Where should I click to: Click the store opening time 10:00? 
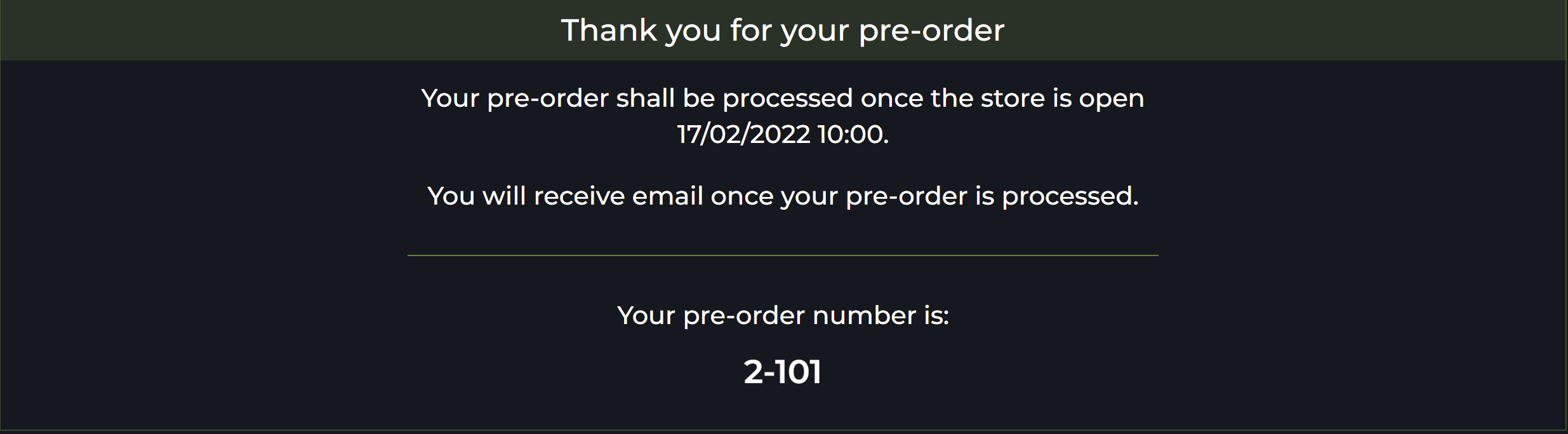852,135
